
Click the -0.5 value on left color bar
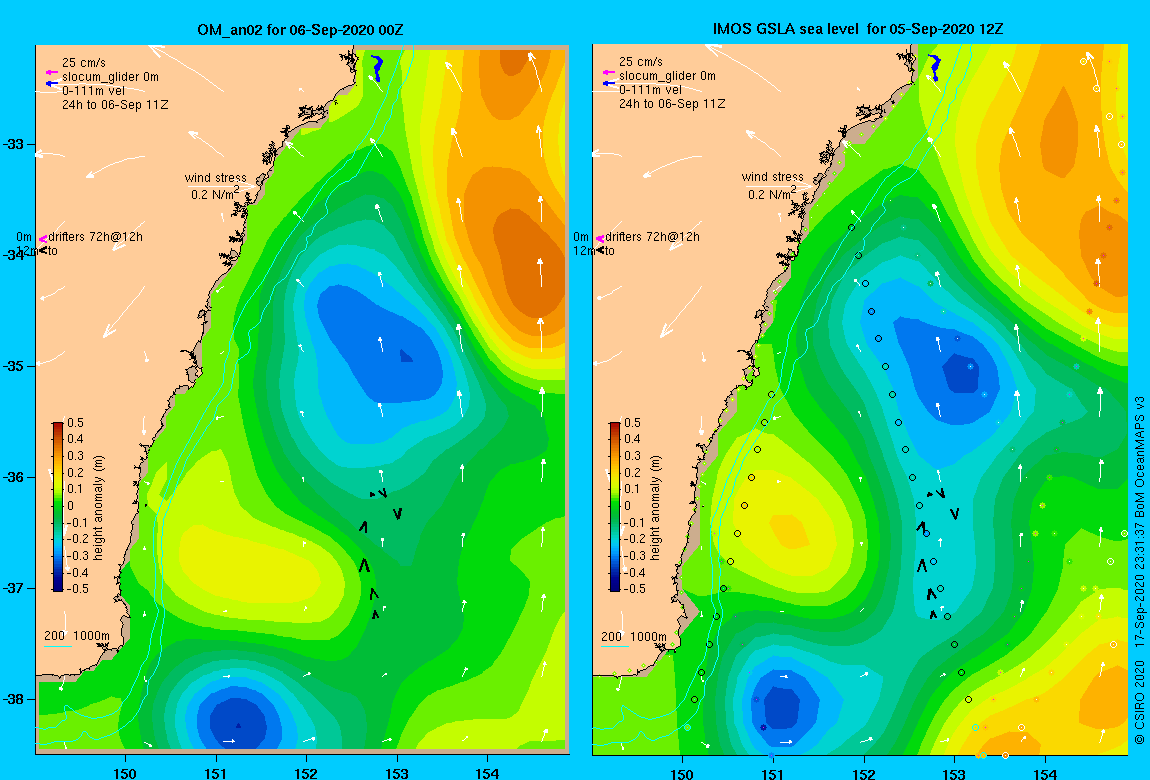click(x=77, y=589)
